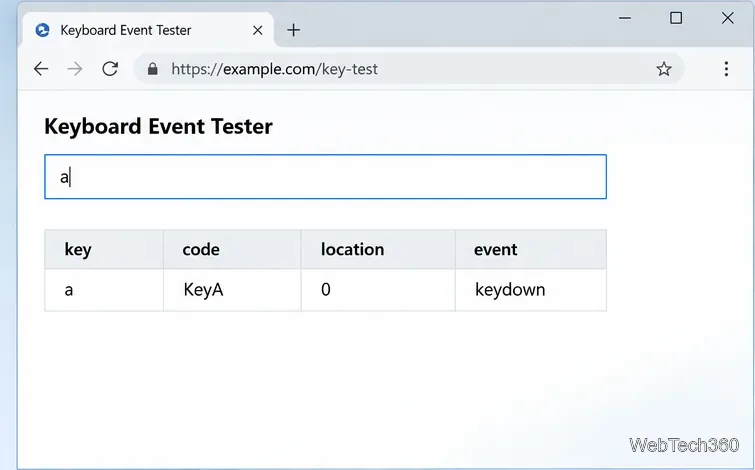Click the "KeyA" table cell
755x470 pixels.
232,290
